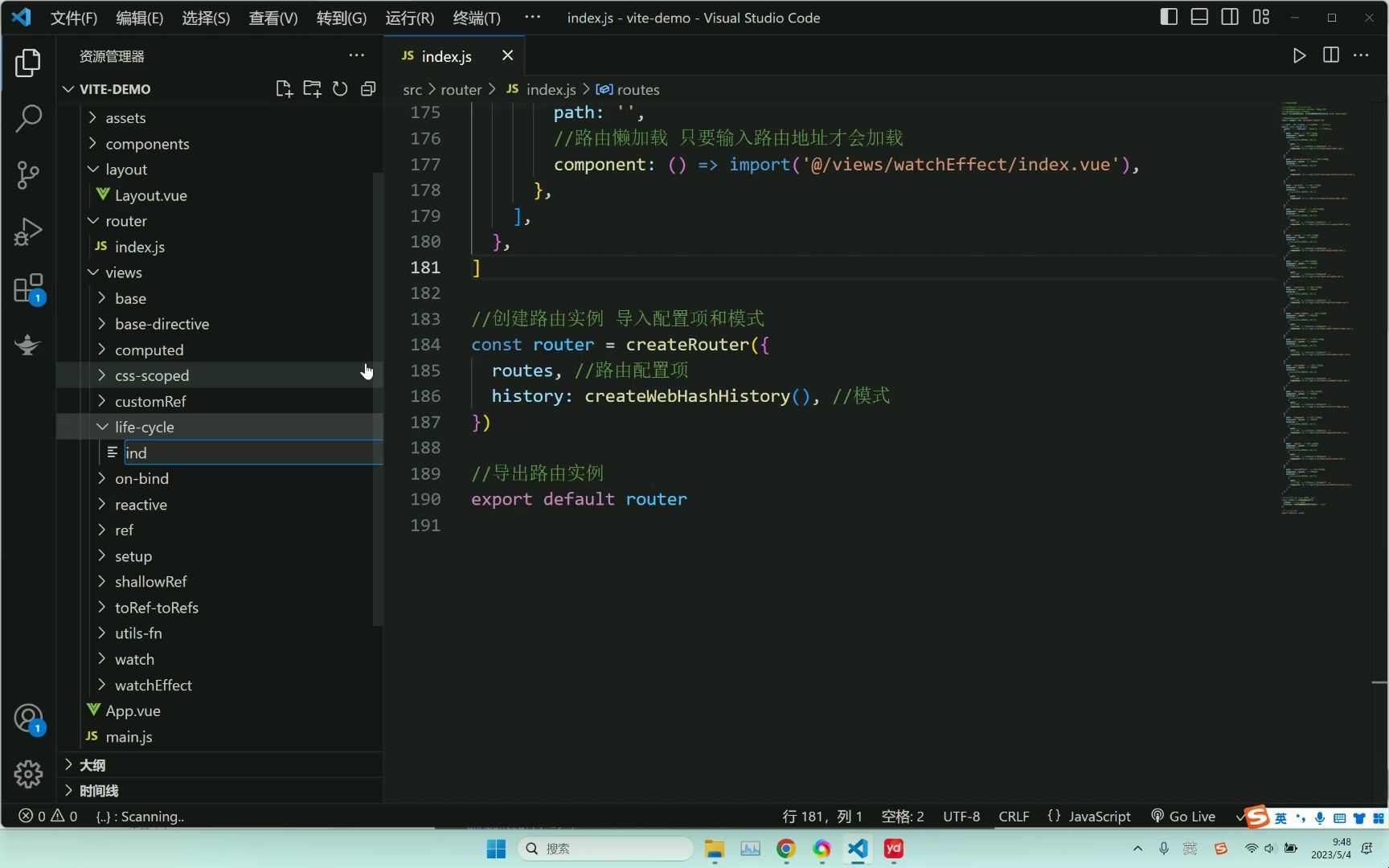1389x868 pixels.
Task: Open the 终端(T) menu
Action: click(477, 18)
